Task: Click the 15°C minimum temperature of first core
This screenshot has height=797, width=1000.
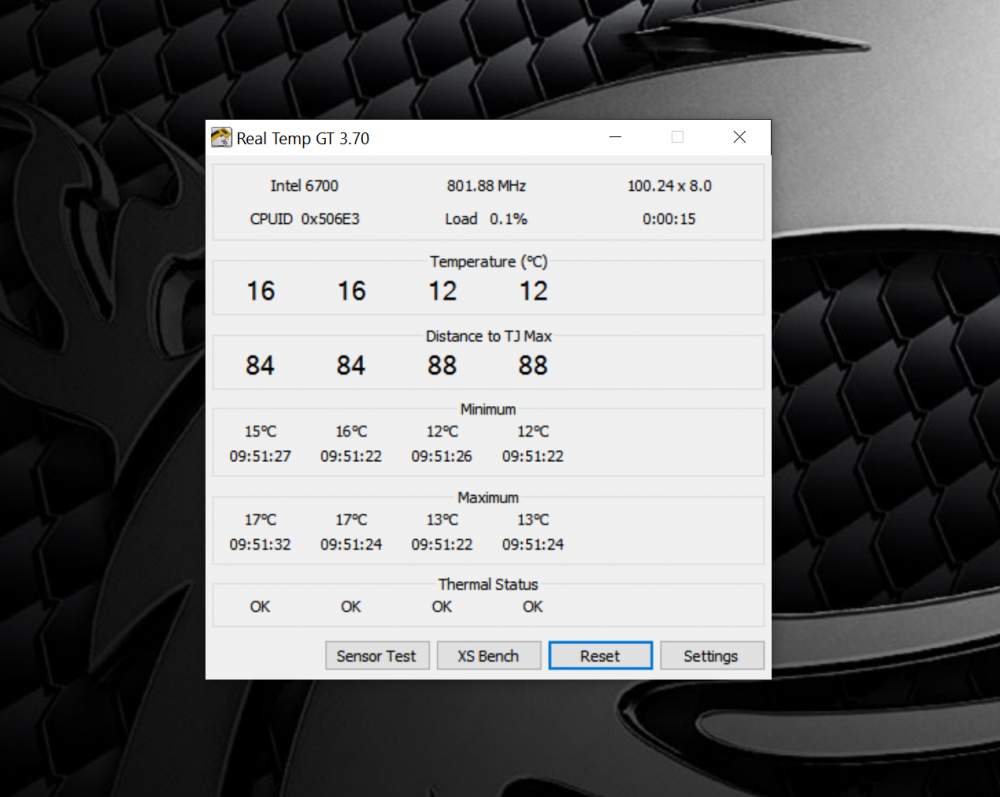Action: click(x=260, y=432)
